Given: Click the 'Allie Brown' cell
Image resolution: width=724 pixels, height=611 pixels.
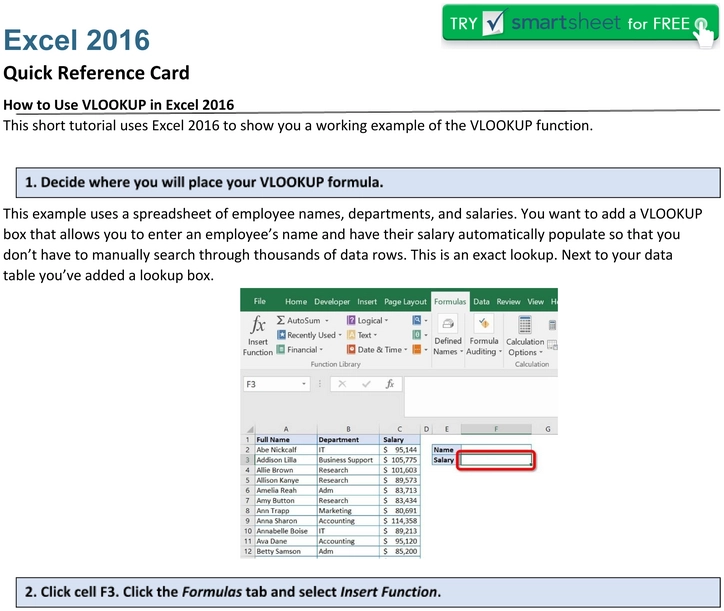Looking at the screenshot, I should click(x=286, y=470).
